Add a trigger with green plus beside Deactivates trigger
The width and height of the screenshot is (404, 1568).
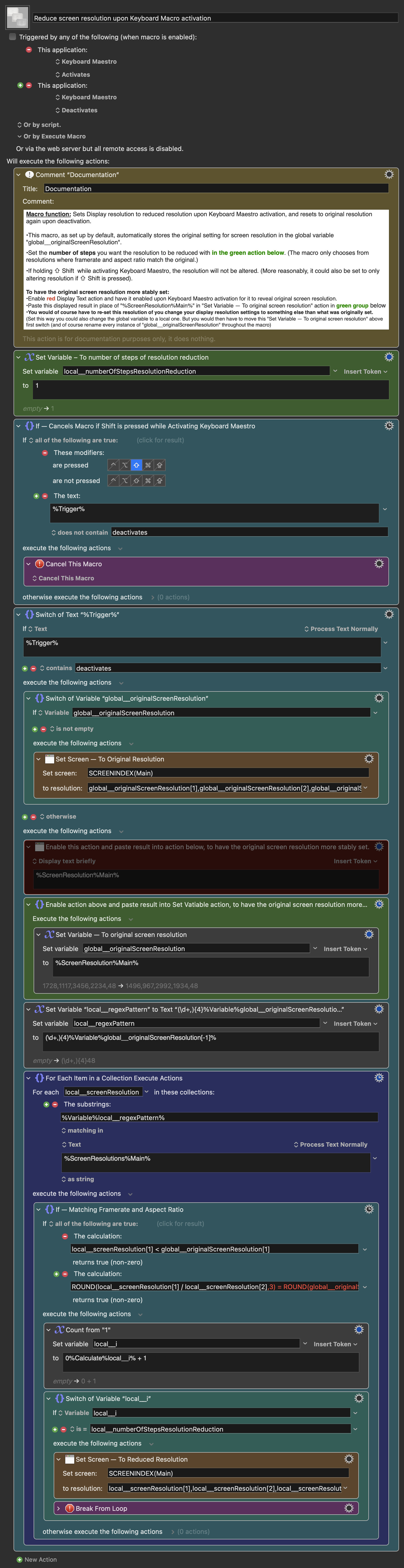click(x=20, y=85)
